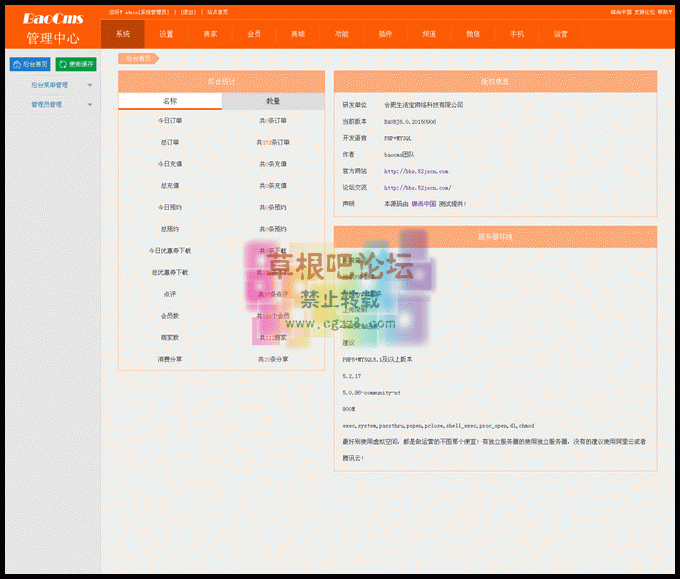Click the 当前版本 version value
680x579 pixels.
point(410,122)
